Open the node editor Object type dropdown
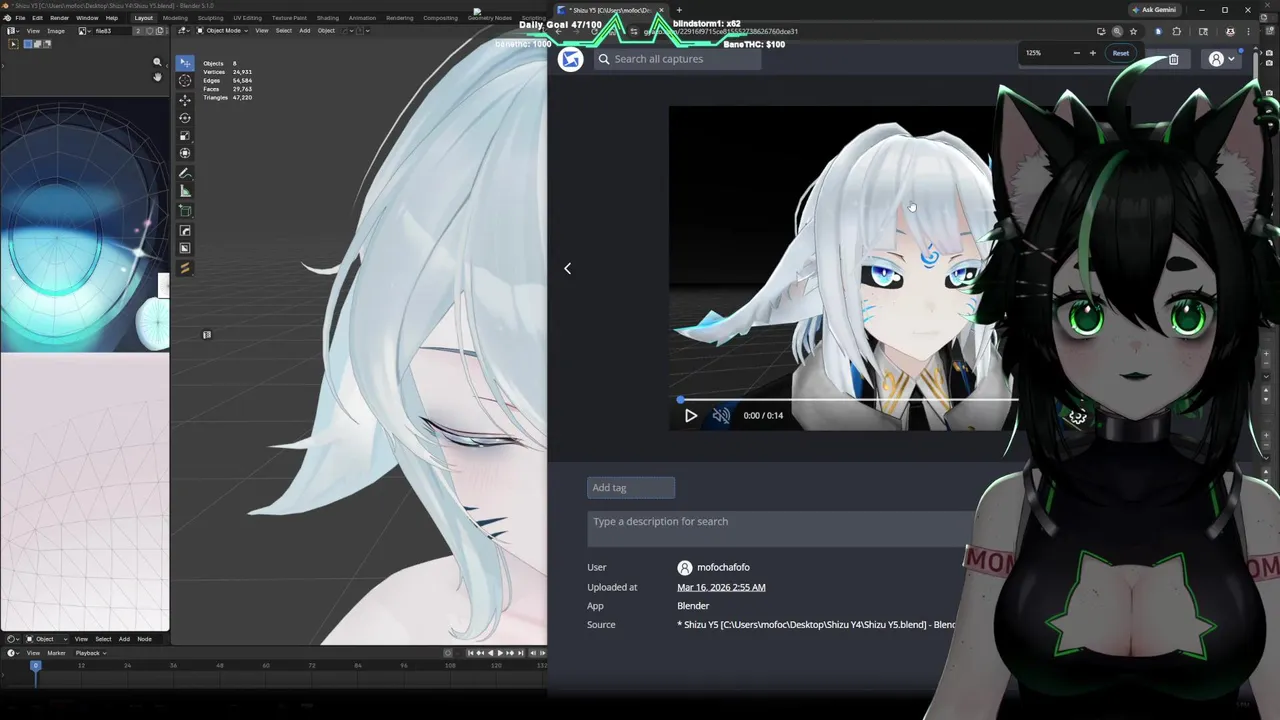This screenshot has width=1280, height=720. (x=46, y=639)
